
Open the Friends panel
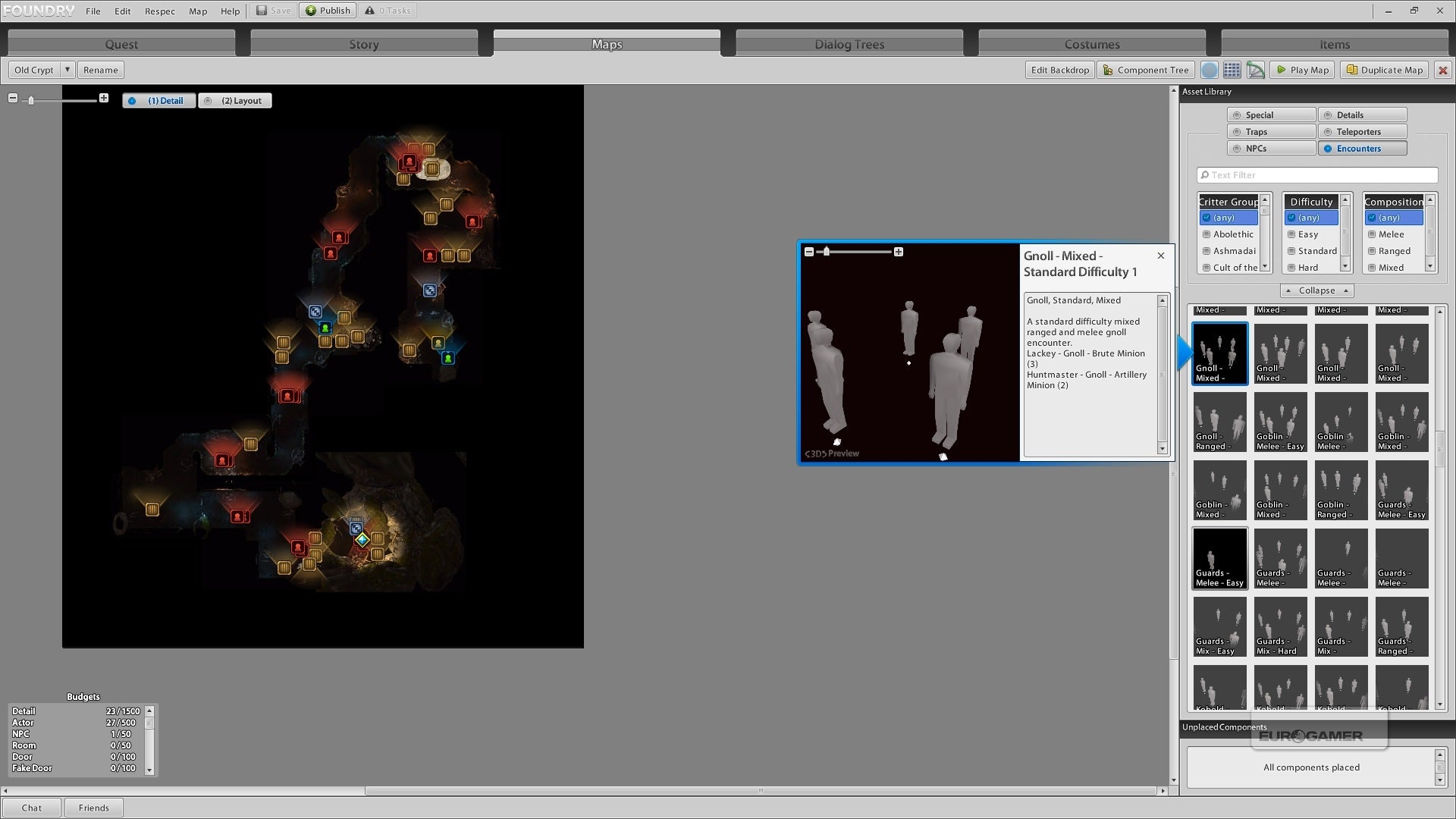[x=94, y=808]
